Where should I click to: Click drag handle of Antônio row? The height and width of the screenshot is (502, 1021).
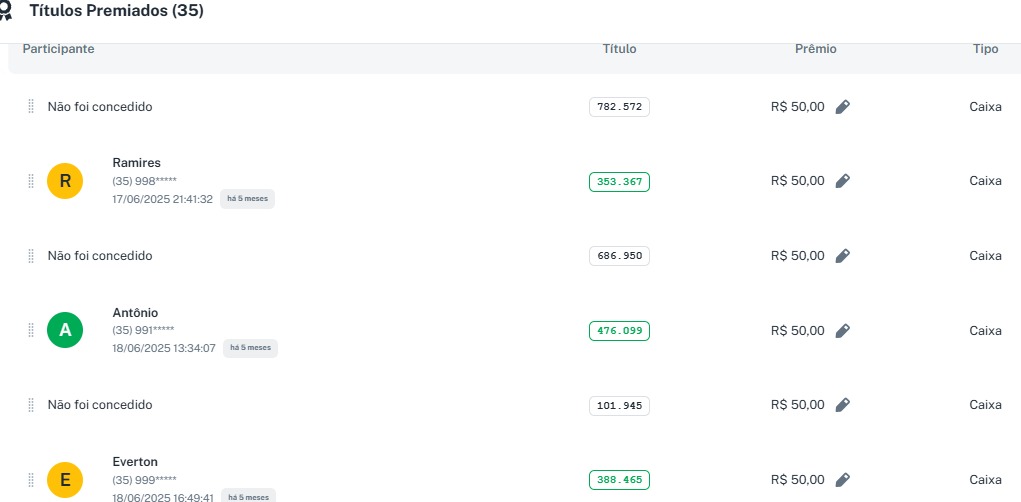point(31,331)
